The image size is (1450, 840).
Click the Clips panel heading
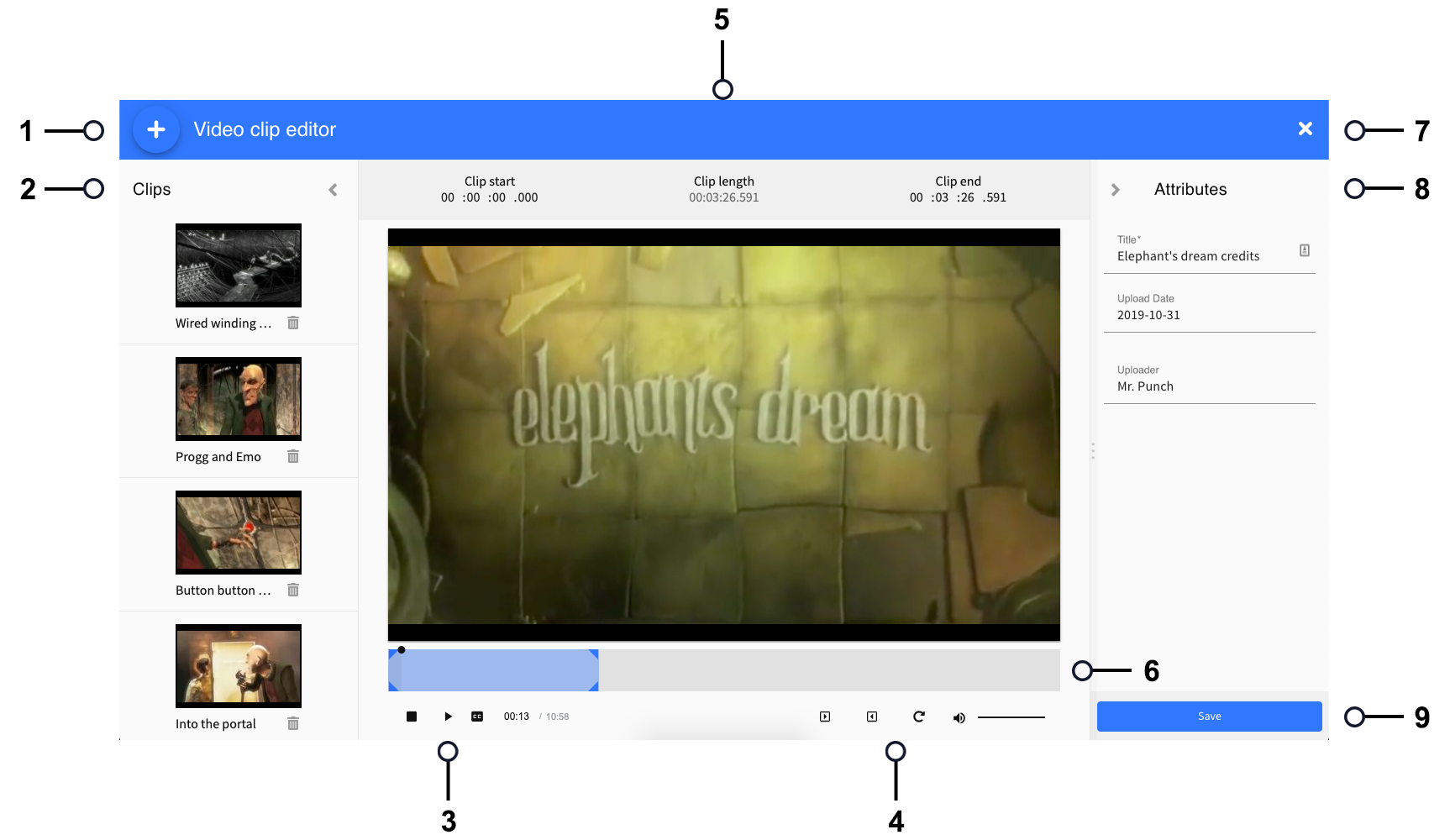coord(152,189)
